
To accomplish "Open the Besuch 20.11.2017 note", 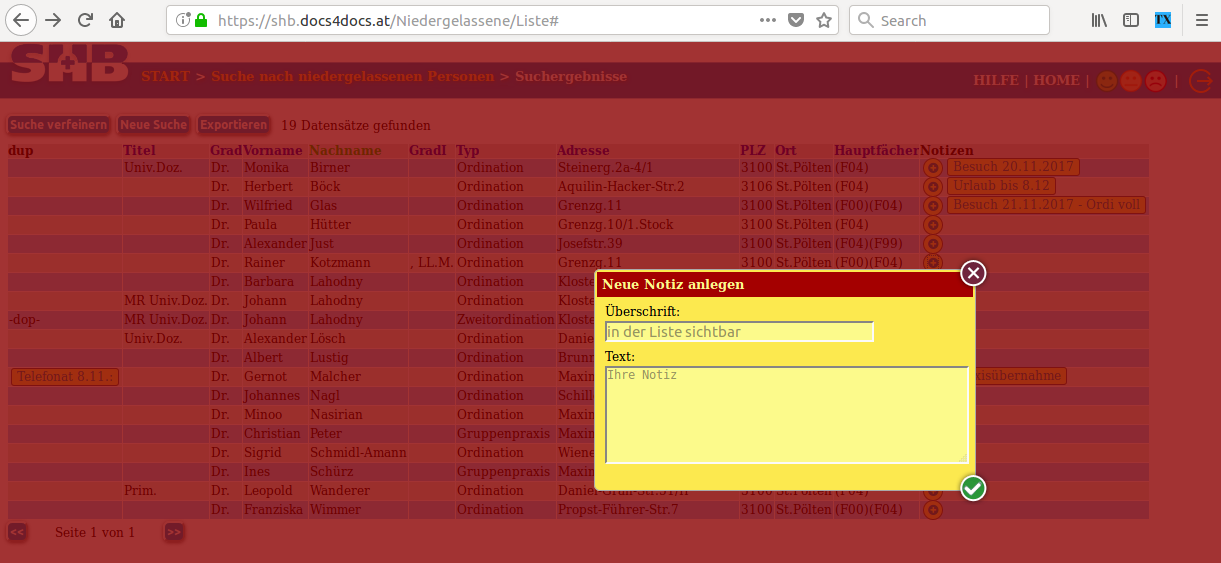I will point(1013,167).
